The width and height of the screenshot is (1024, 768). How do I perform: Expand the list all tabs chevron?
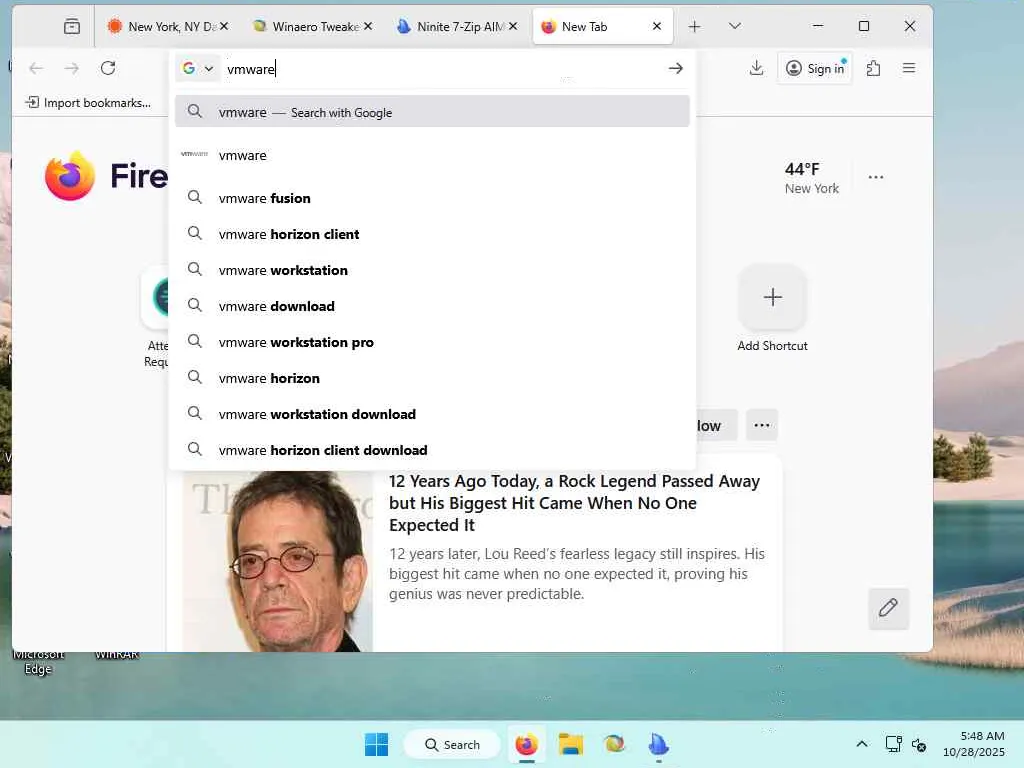(735, 26)
